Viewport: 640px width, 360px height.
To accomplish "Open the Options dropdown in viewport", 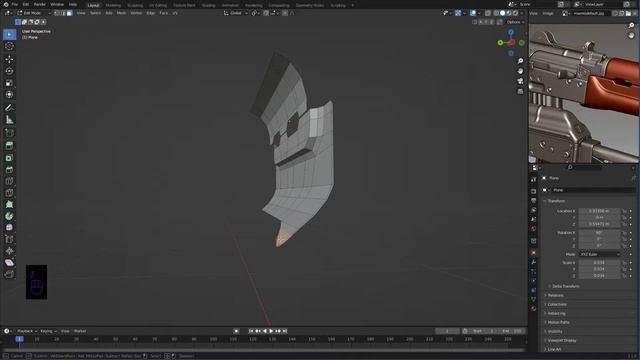I will click(x=516, y=22).
